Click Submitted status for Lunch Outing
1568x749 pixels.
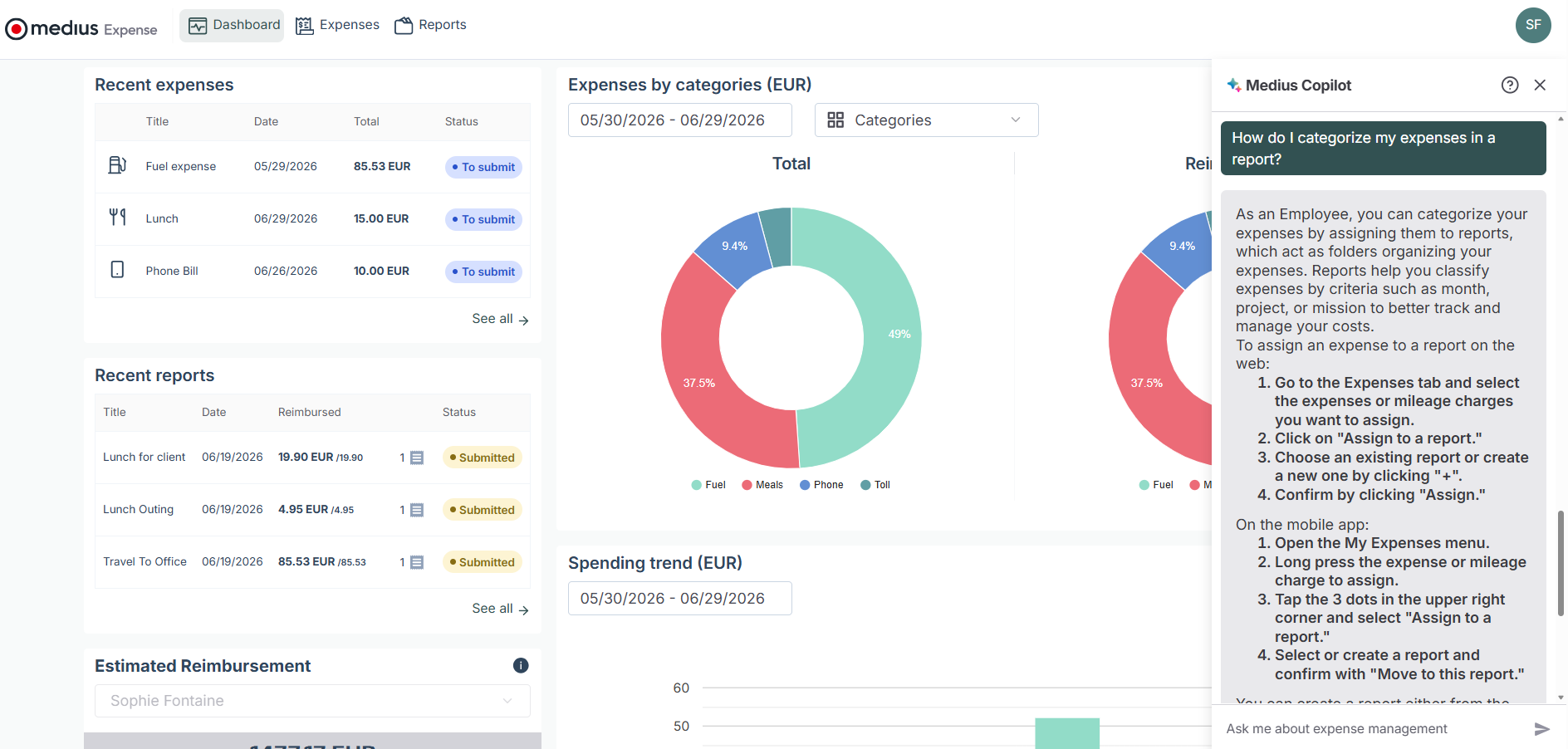tap(482, 510)
